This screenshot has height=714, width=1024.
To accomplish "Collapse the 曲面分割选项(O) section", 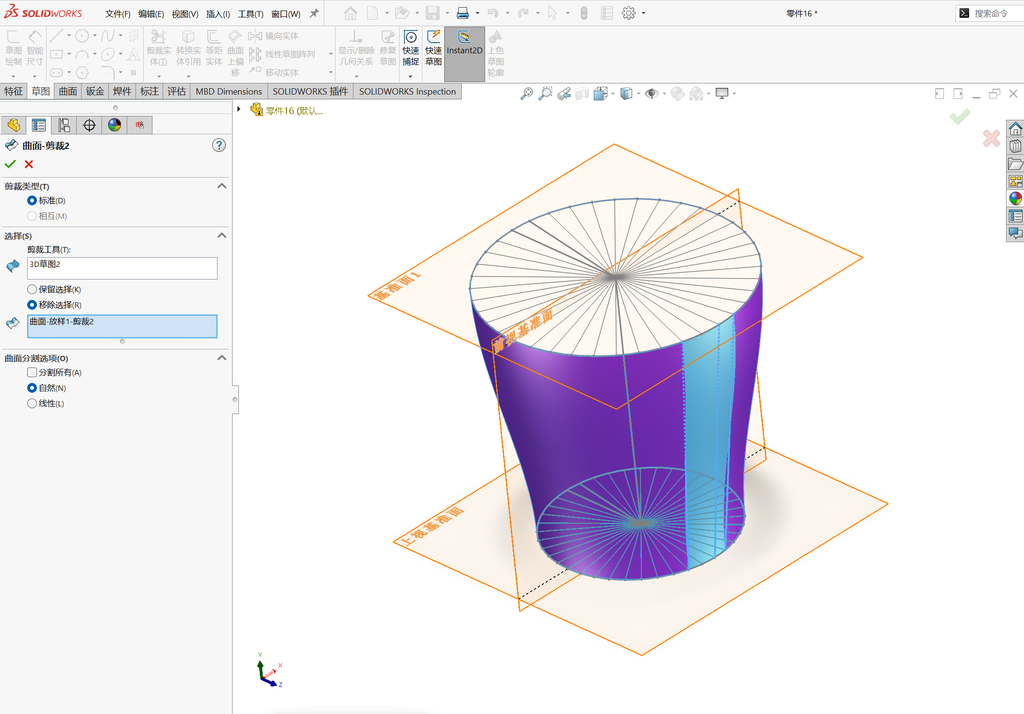I will click(221, 358).
